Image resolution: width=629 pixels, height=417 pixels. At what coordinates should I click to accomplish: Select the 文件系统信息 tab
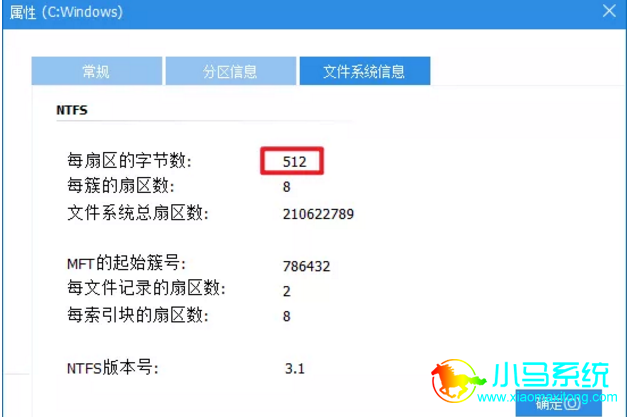[365, 71]
